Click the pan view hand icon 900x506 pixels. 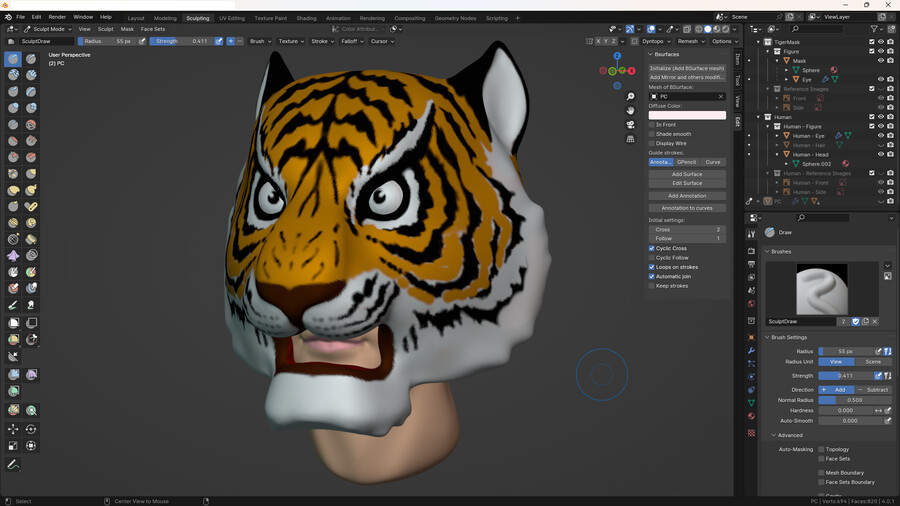tap(630, 111)
